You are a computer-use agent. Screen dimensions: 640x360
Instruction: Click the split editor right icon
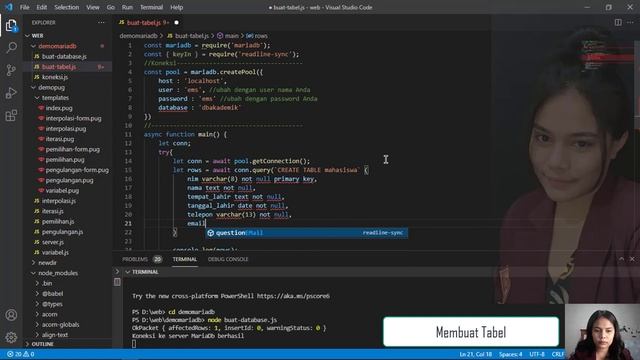(x=618, y=22)
